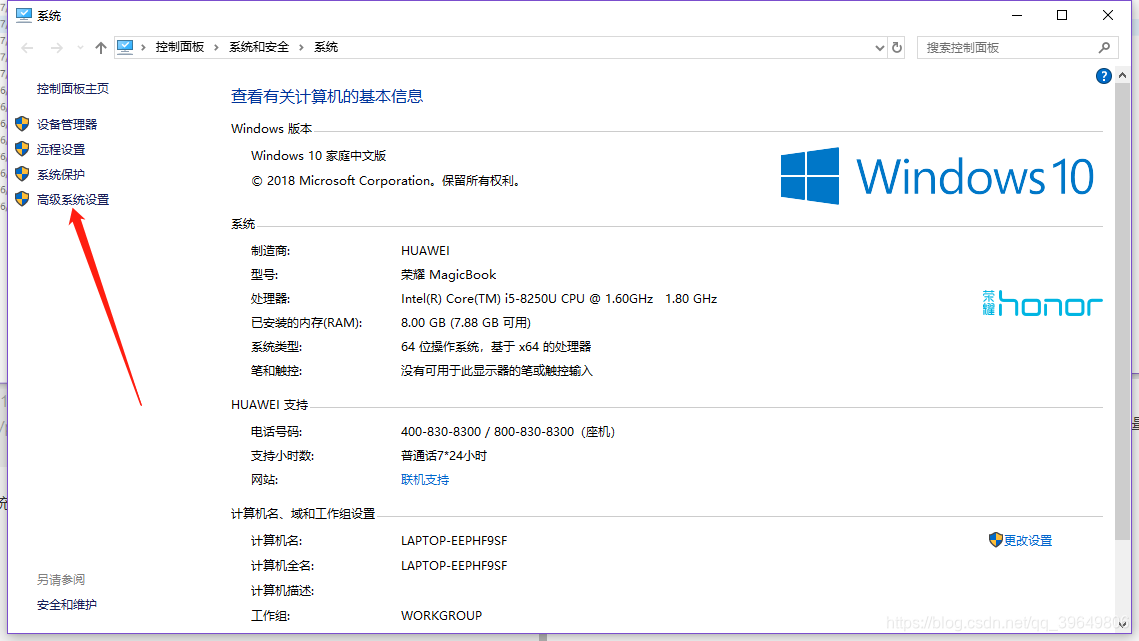Open 控制面板主页 link
1139x641 pixels.
[73, 89]
